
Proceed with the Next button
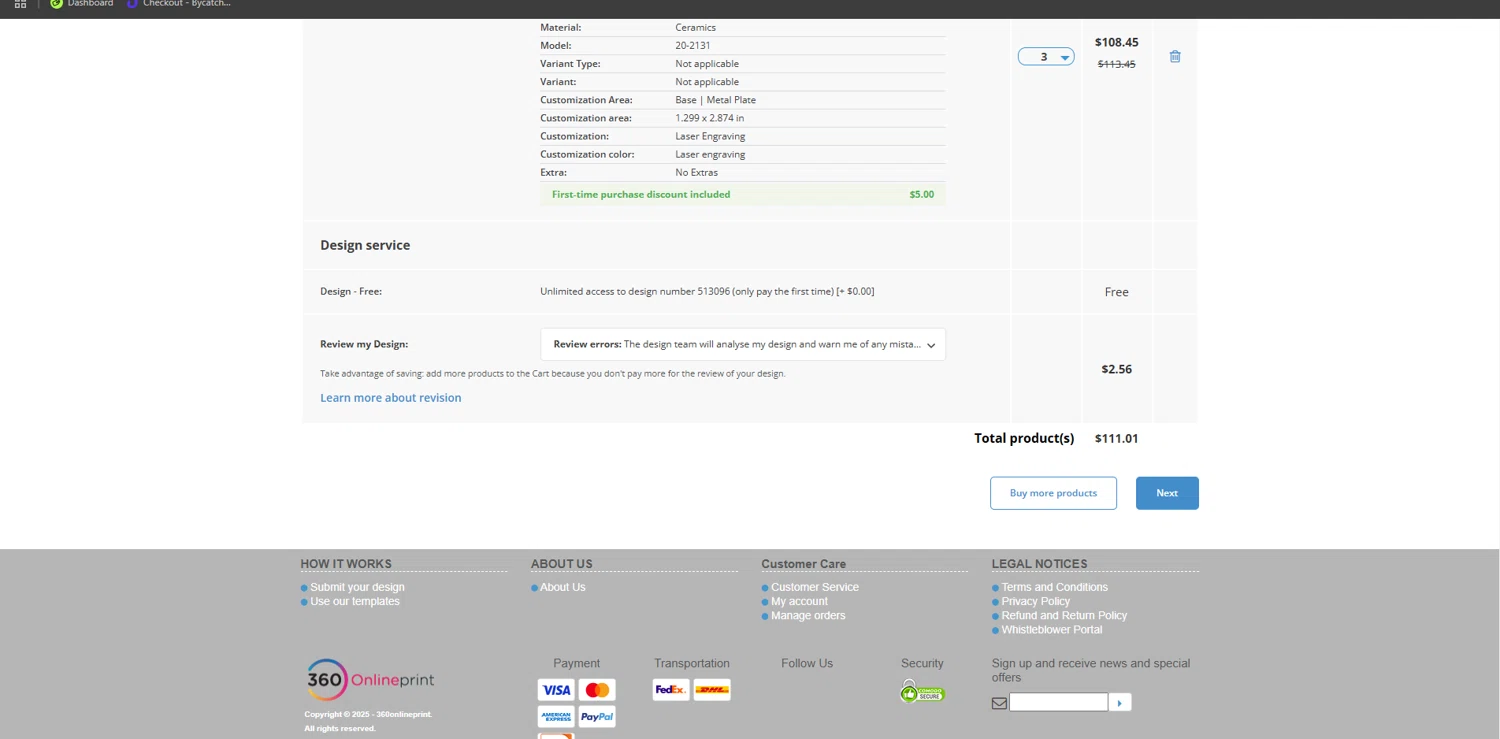coord(1167,493)
